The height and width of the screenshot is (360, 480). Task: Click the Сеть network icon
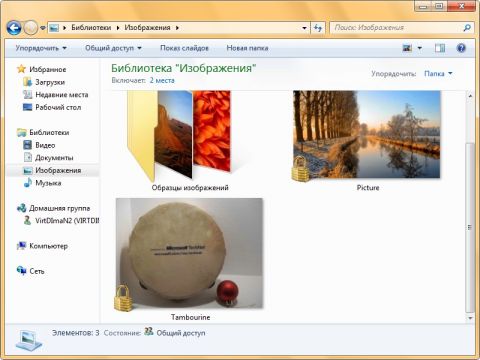coord(21,271)
